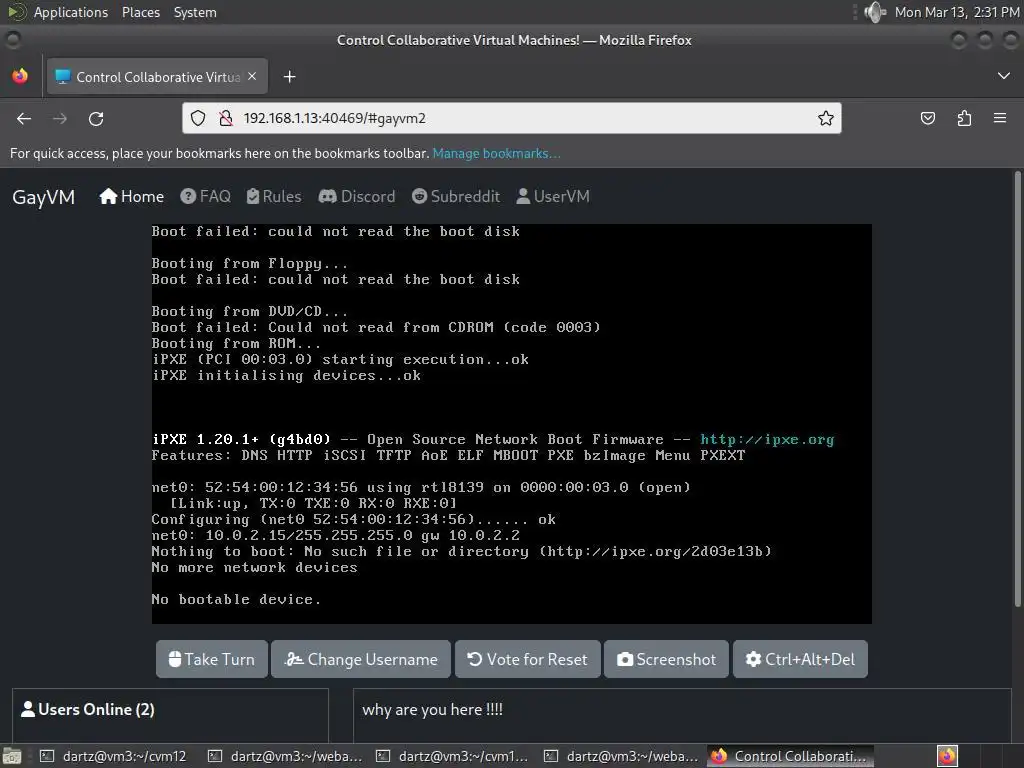Image resolution: width=1024 pixels, height=768 pixels.
Task: Open the Rules nav link
Action: click(274, 197)
